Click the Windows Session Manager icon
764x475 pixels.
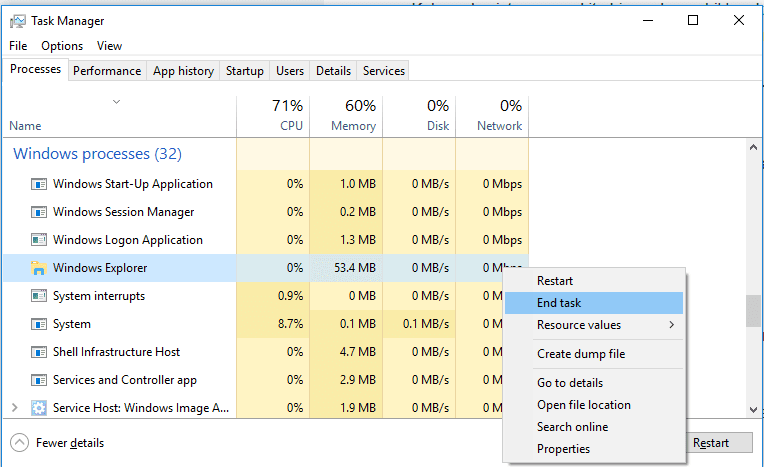(39, 212)
